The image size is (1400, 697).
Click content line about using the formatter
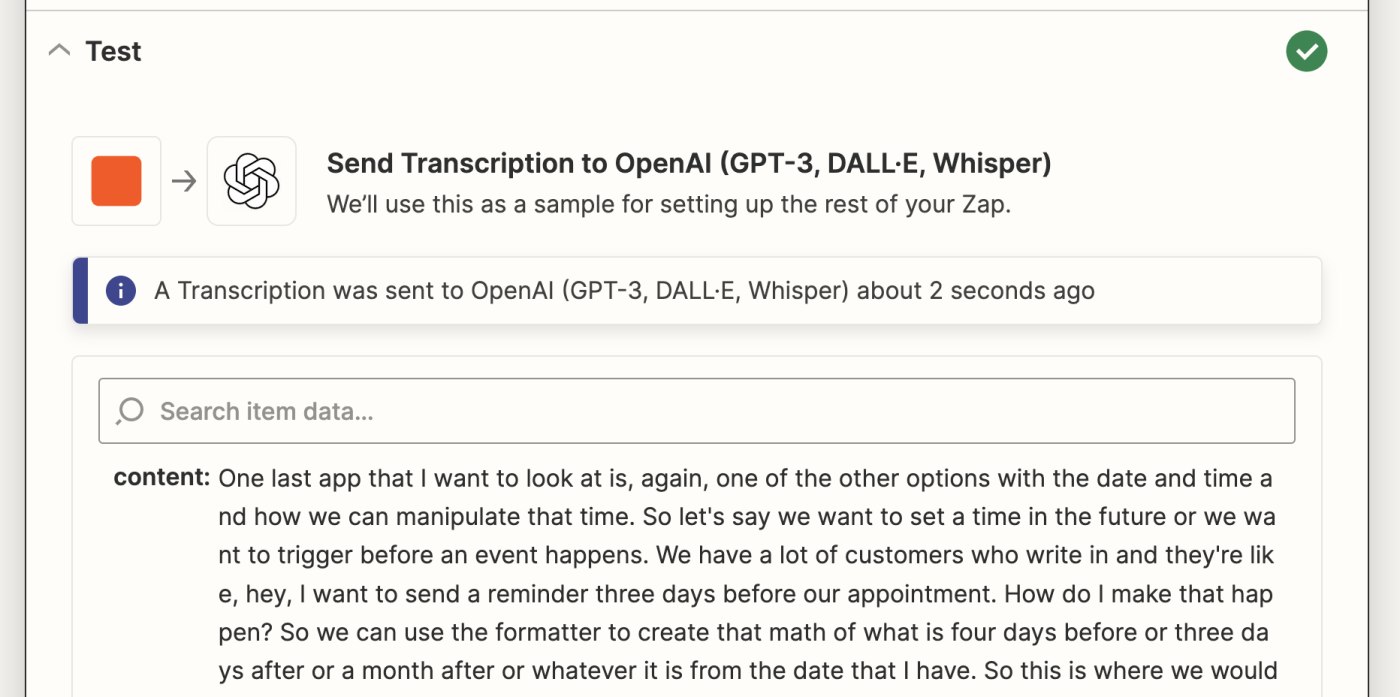(743, 633)
